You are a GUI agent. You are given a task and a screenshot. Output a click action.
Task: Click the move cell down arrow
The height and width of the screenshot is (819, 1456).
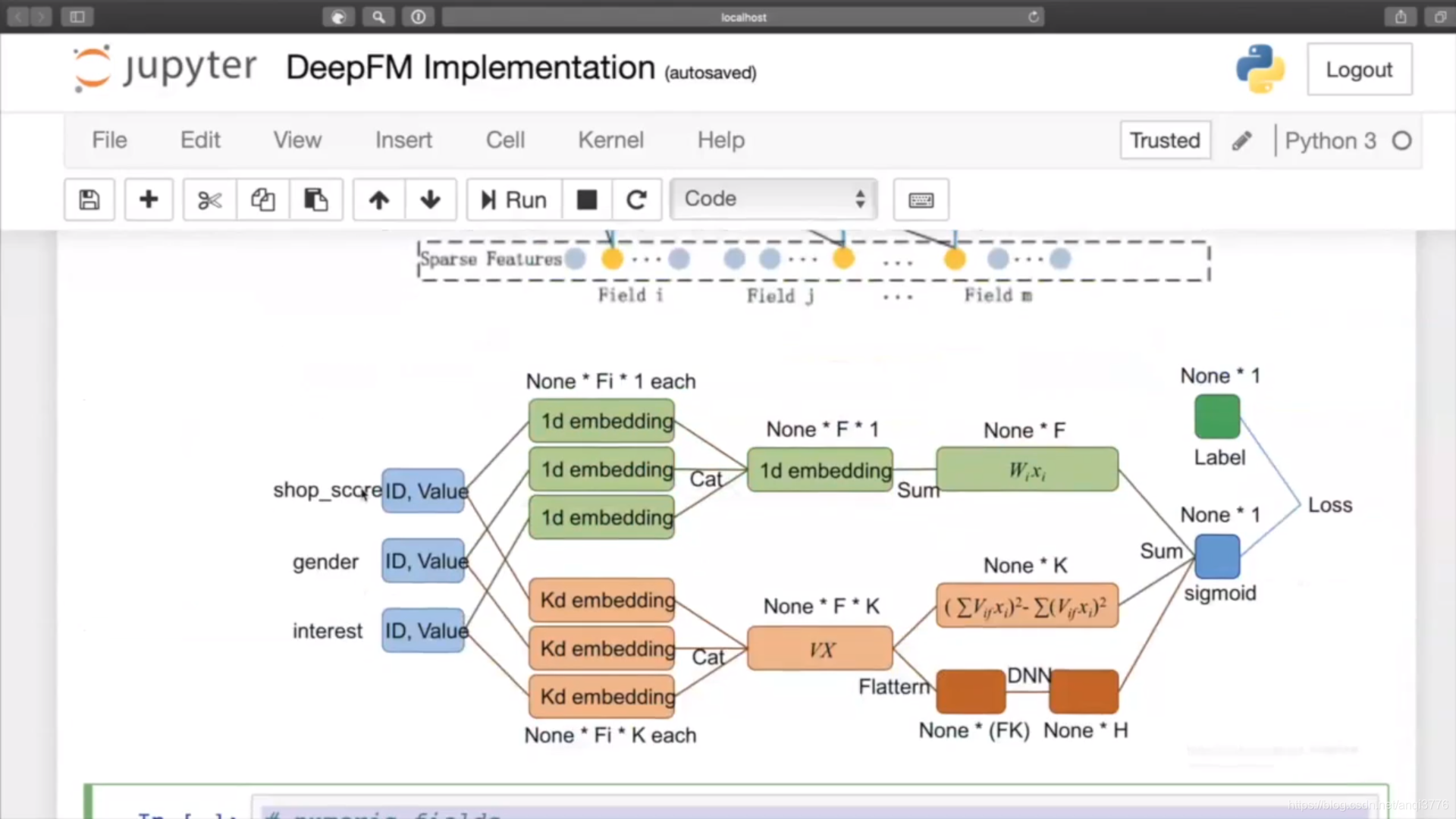pos(430,200)
